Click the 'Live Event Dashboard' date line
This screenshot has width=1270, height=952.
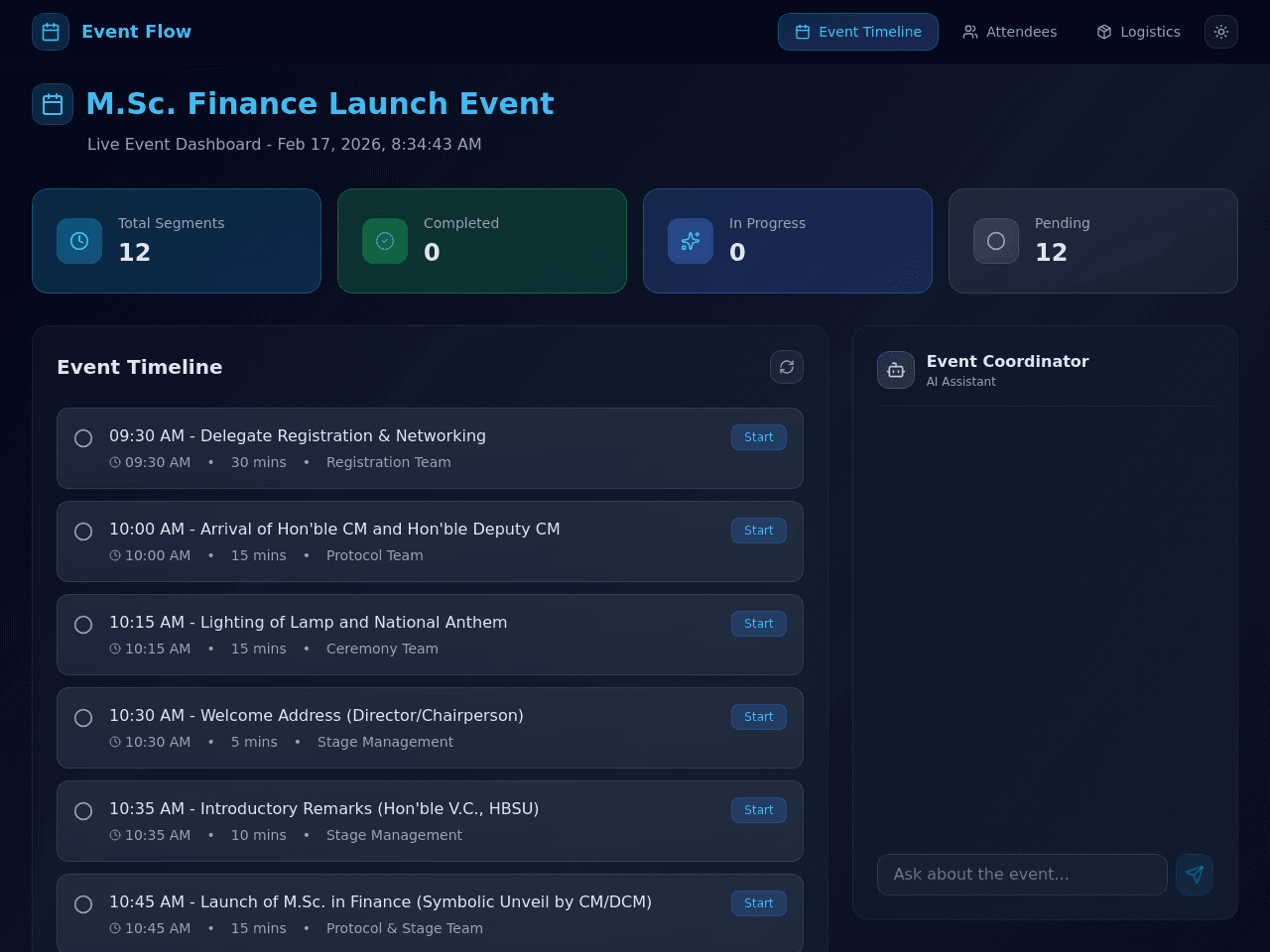(x=285, y=144)
